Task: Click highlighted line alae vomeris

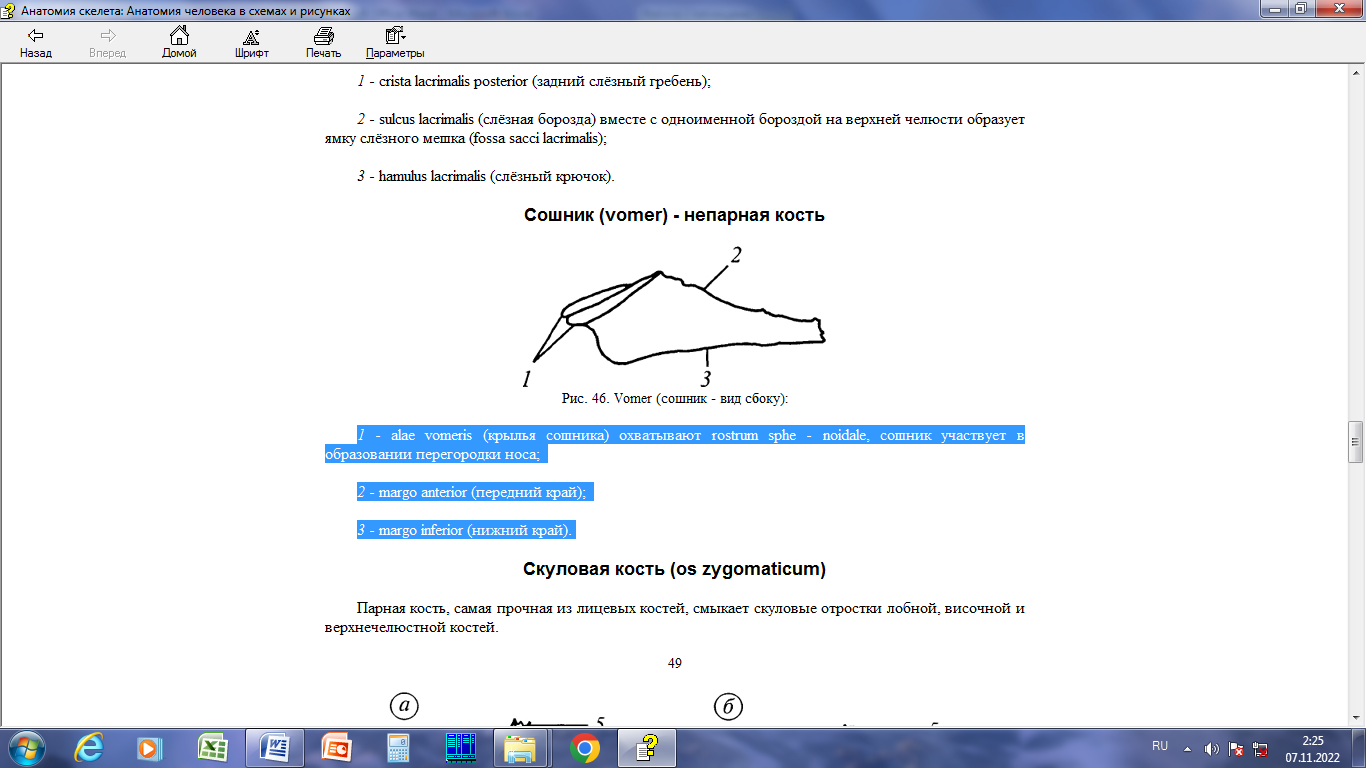Action: pyautogui.click(x=675, y=444)
